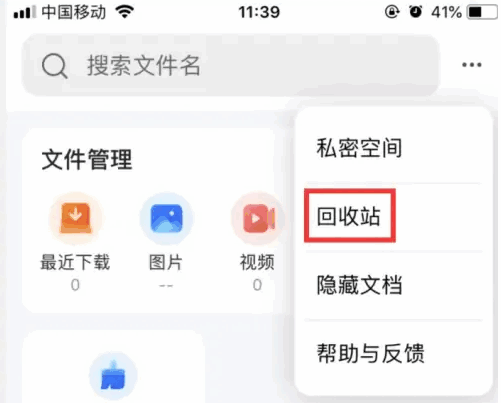This screenshot has height=403, width=501.
Task: Tap the search magnifier icon
Action: point(55,66)
